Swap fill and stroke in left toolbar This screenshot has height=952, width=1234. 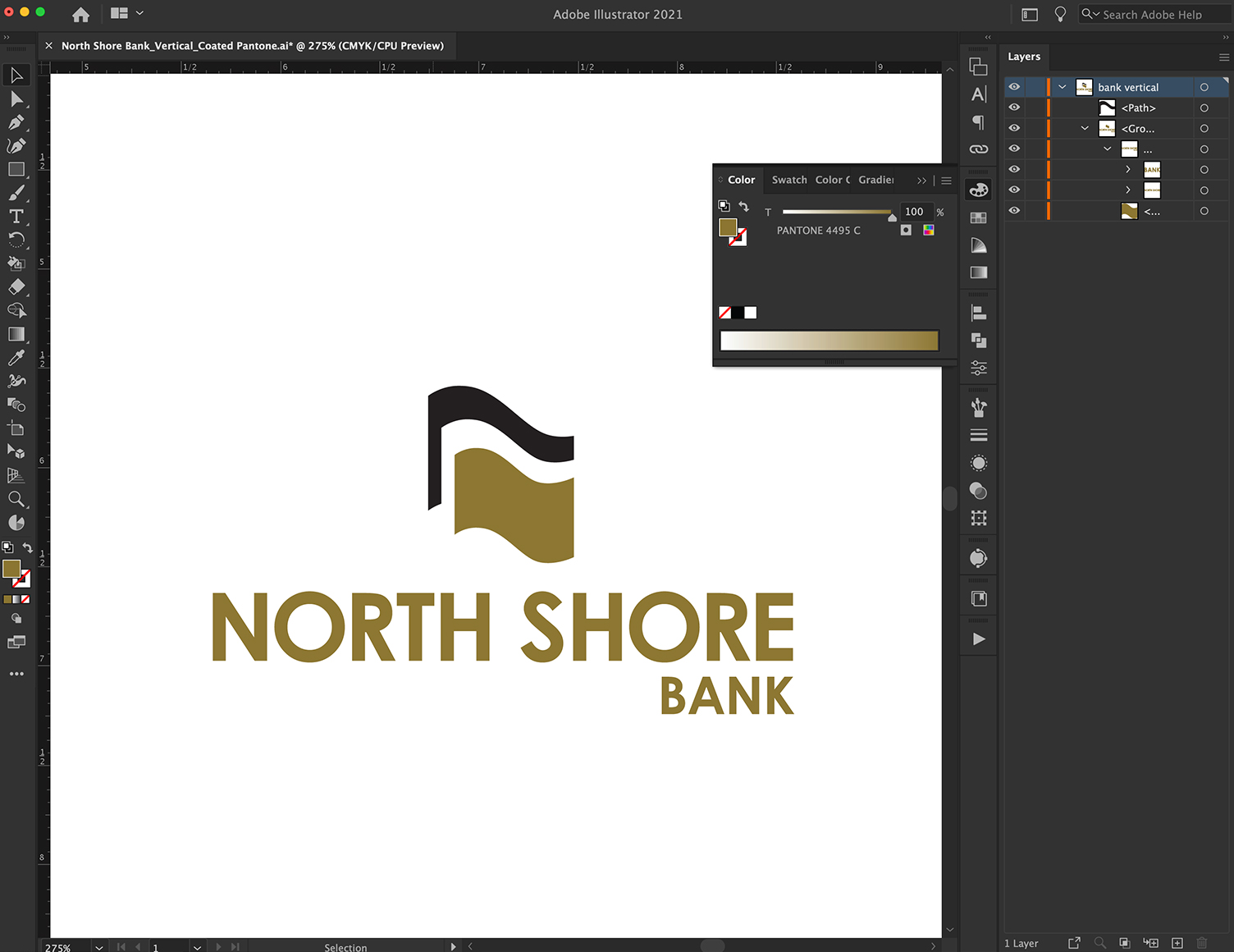click(28, 547)
